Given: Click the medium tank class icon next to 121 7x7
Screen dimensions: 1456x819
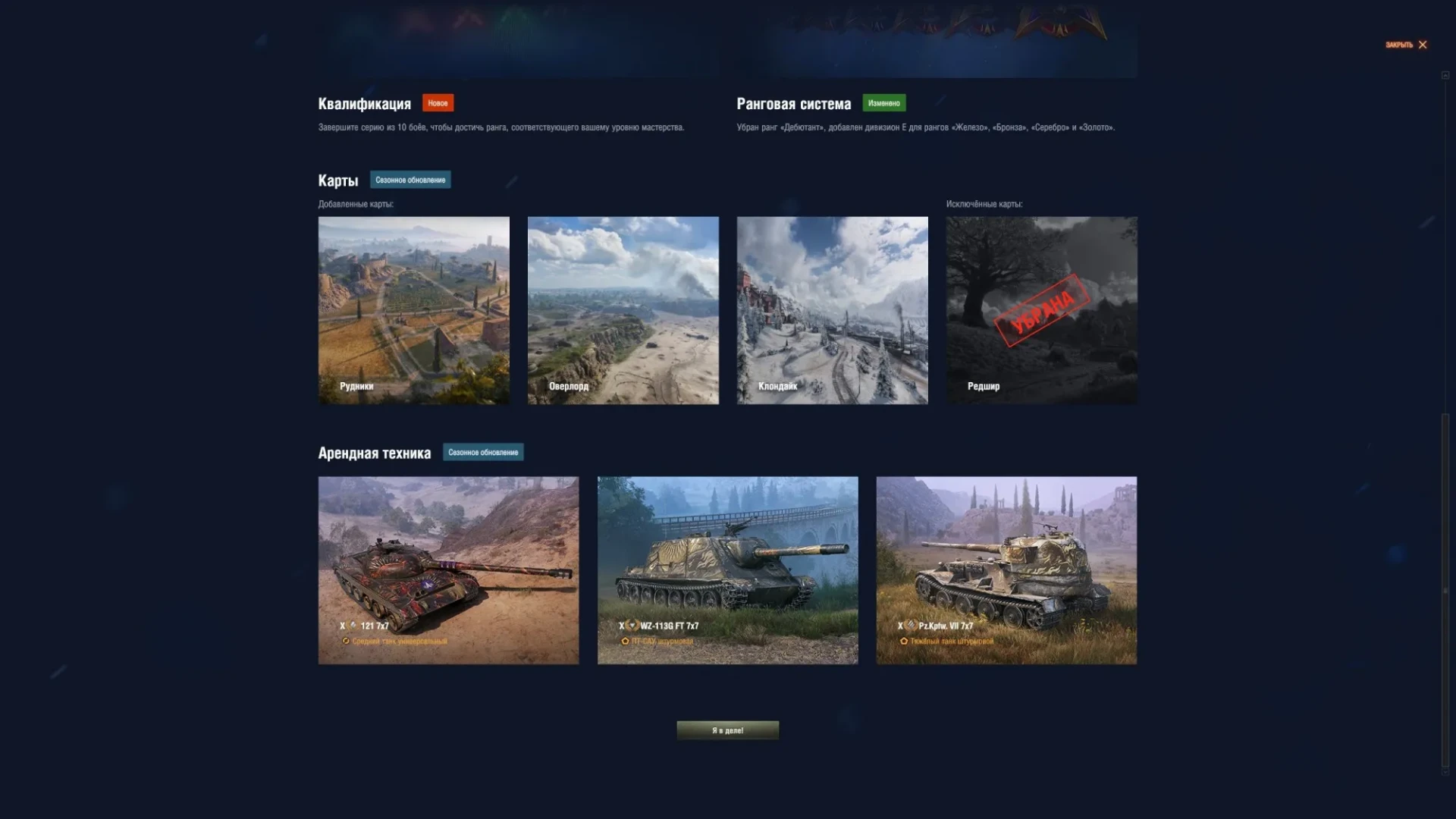Looking at the screenshot, I should 353,626.
